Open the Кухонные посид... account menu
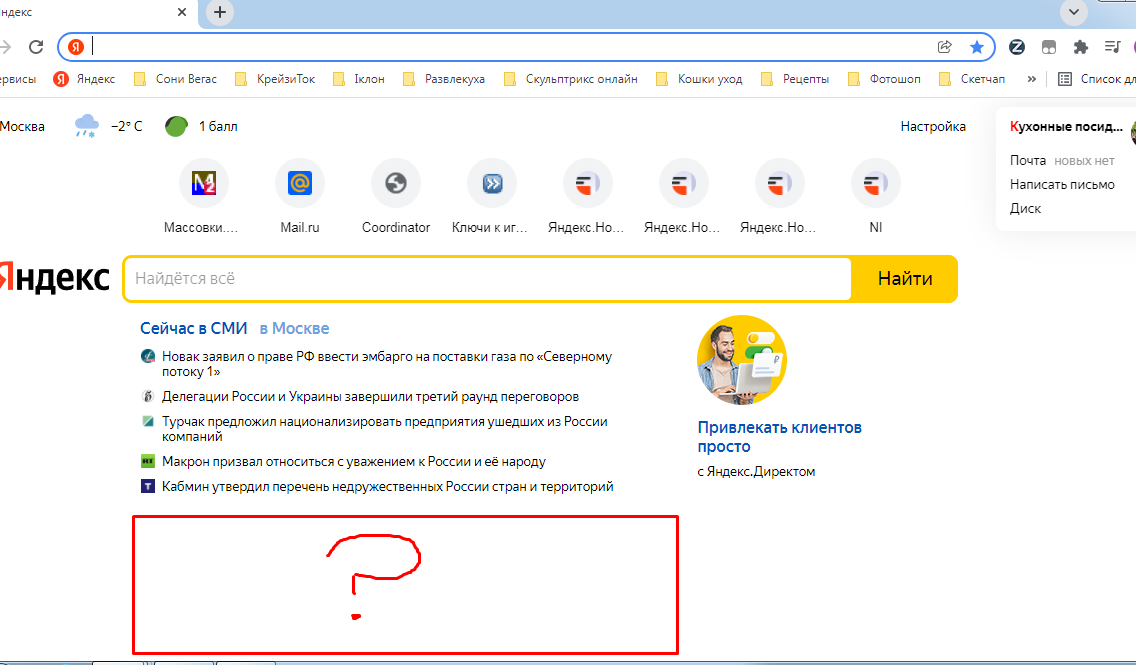The height and width of the screenshot is (665, 1136). click(1066, 127)
